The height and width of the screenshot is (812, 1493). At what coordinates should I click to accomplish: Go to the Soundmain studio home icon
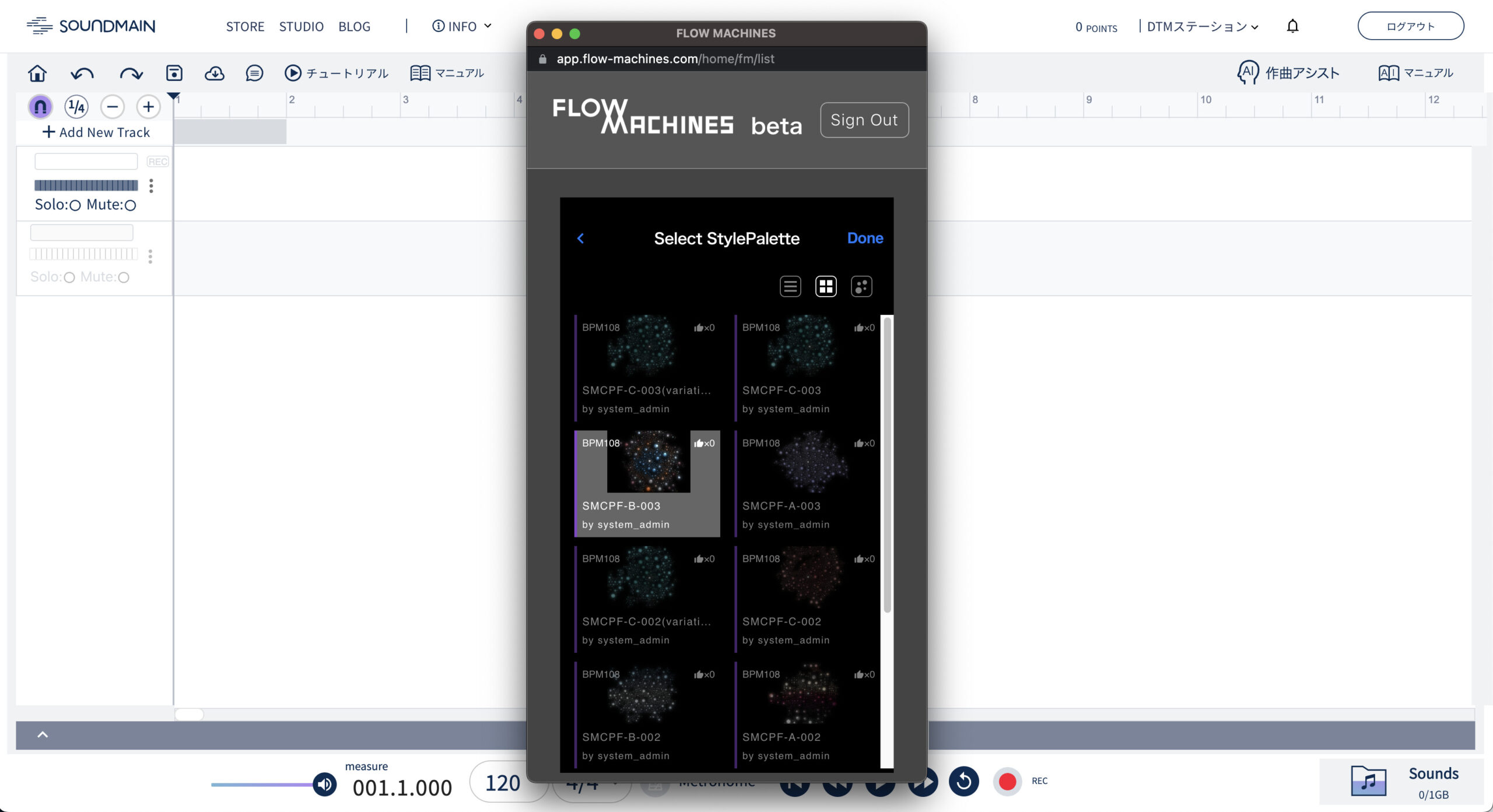pyautogui.click(x=37, y=73)
